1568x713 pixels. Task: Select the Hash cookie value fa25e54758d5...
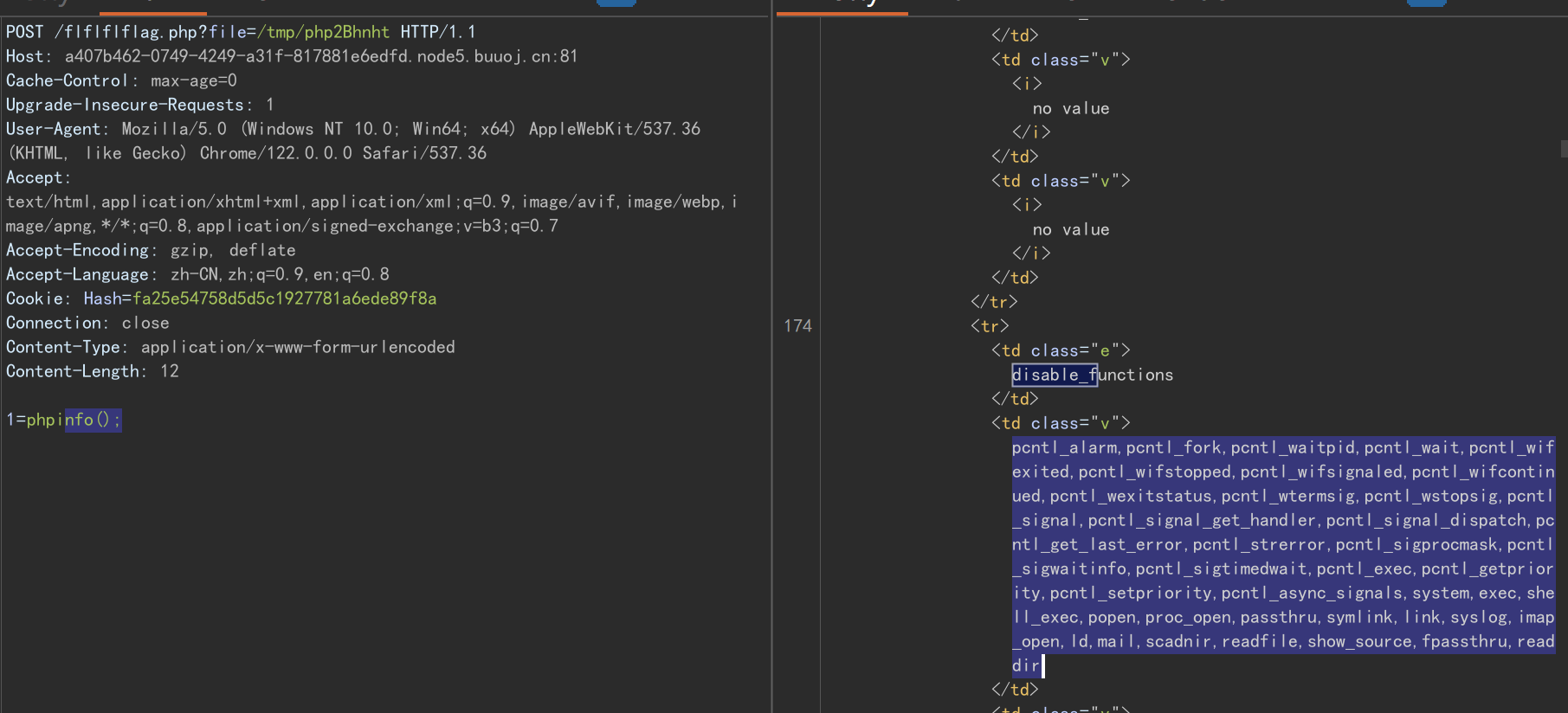point(285,299)
